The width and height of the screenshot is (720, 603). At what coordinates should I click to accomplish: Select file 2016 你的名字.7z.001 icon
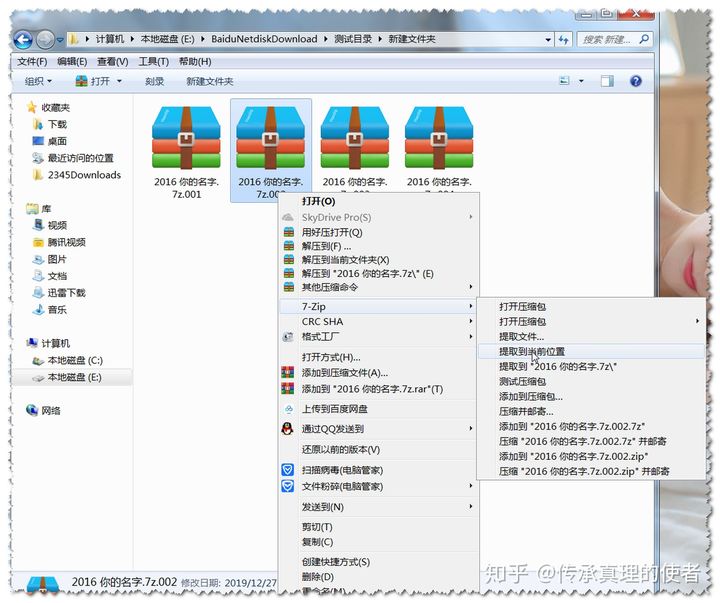click(x=186, y=138)
